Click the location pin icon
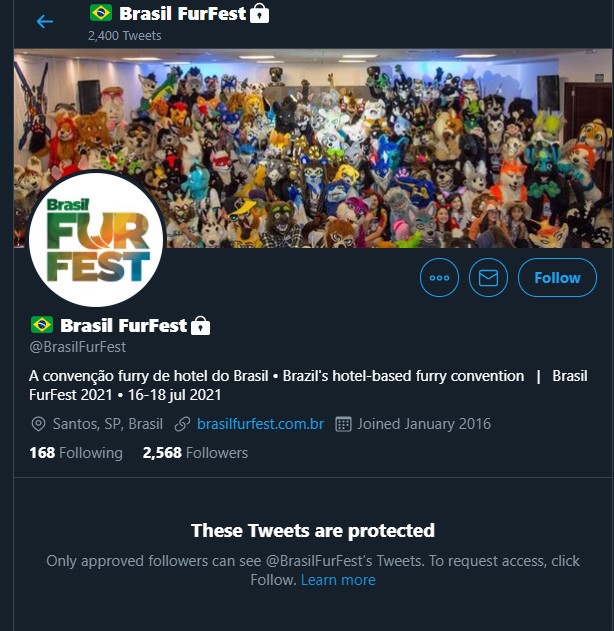This screenshot has height=631, width=614. coord(38,424)
